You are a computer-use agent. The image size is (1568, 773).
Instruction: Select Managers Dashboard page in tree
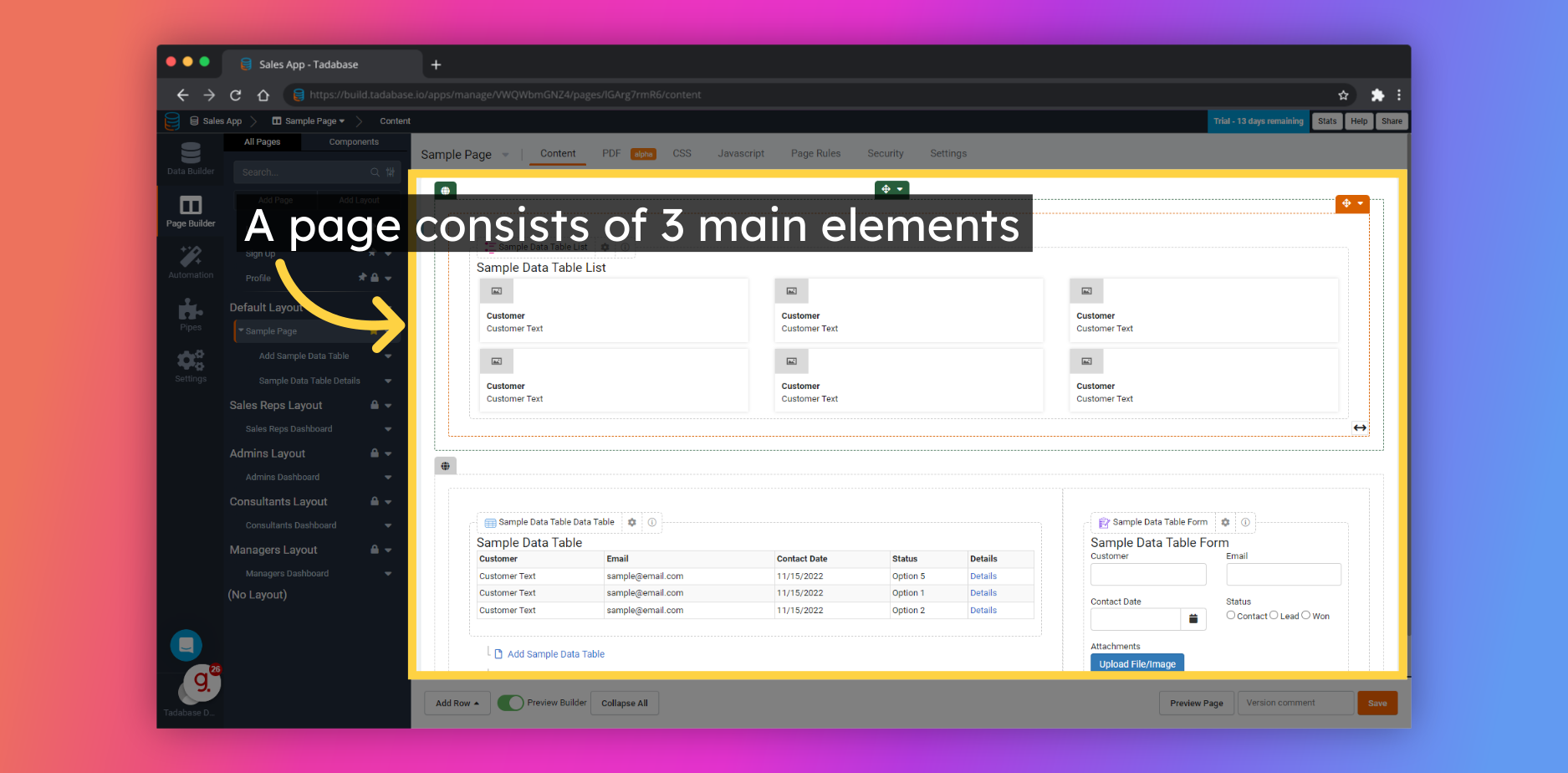click(287, 574)
